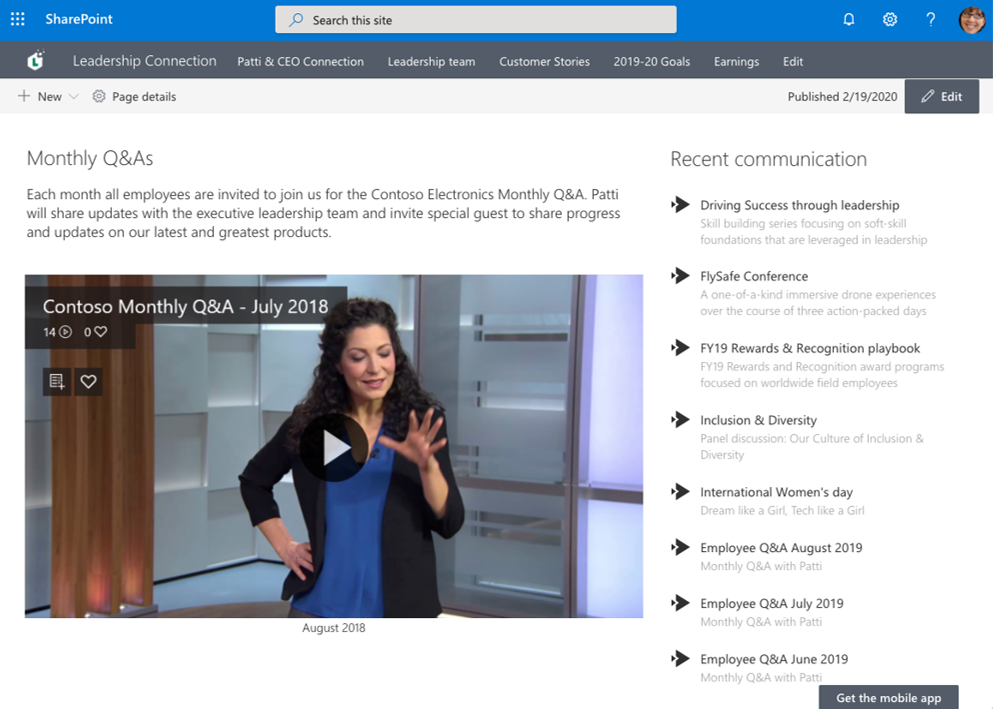Open the SharePoint settings gear

(889, 18)
